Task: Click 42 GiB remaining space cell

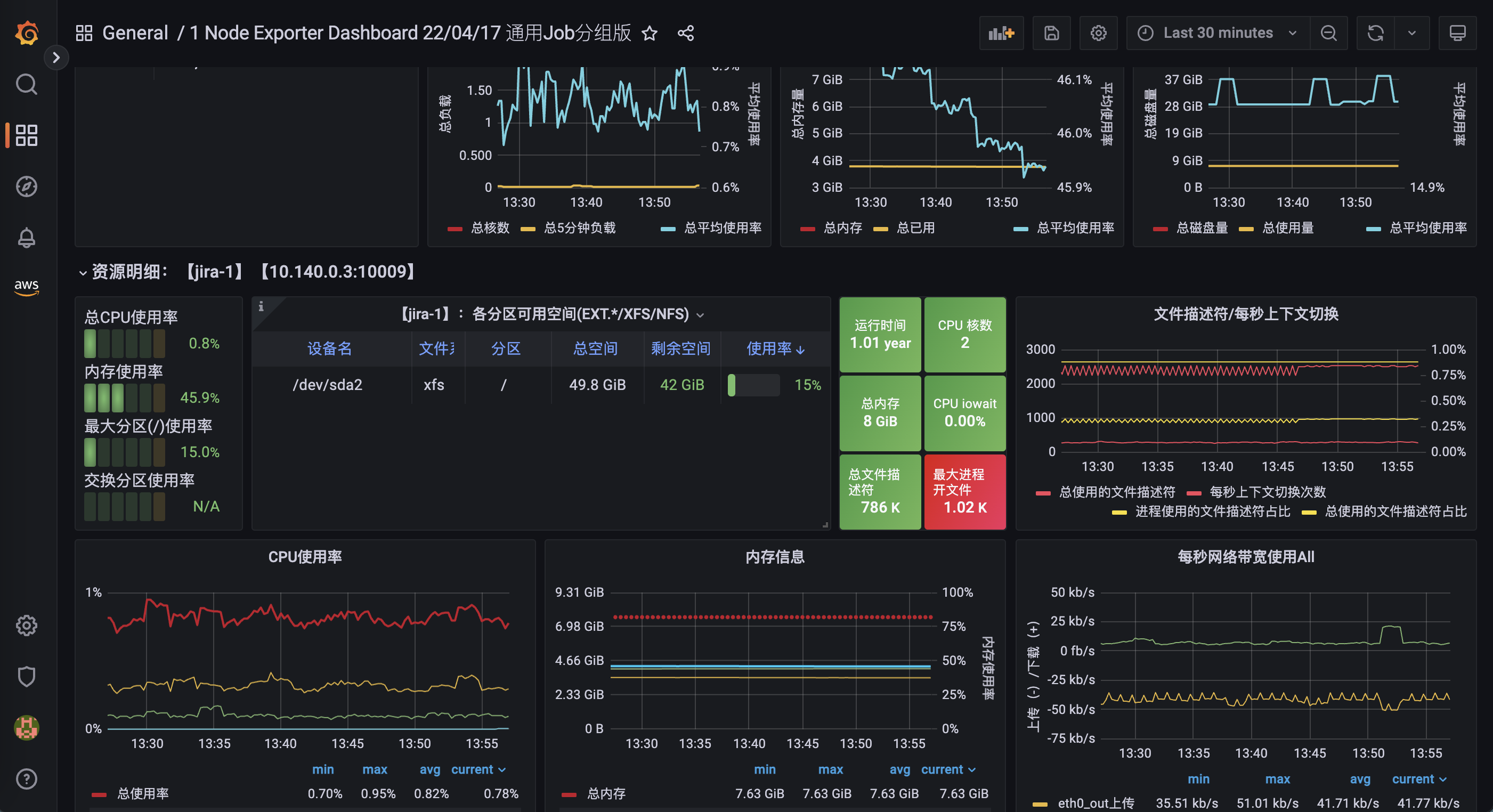Action: (x=682, y=385)
